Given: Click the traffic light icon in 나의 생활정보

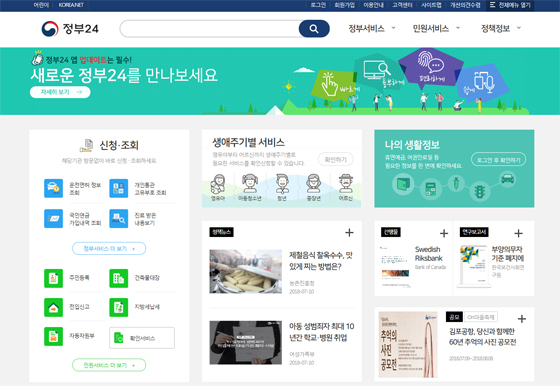Looking at the screenshot, I should tap(479, 192).
